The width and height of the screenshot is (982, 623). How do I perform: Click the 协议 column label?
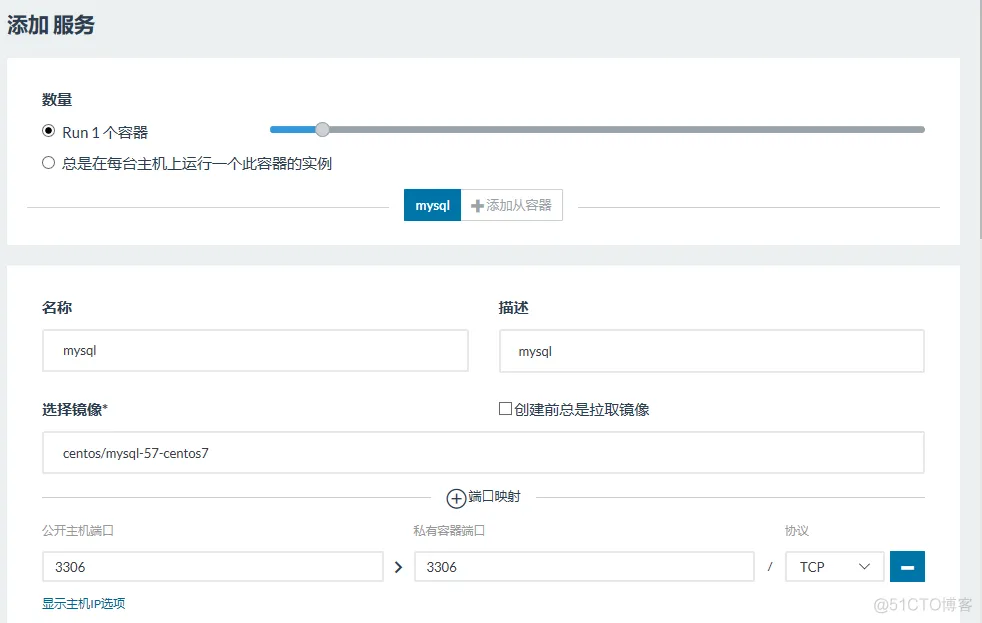click(x=797, y=531)
